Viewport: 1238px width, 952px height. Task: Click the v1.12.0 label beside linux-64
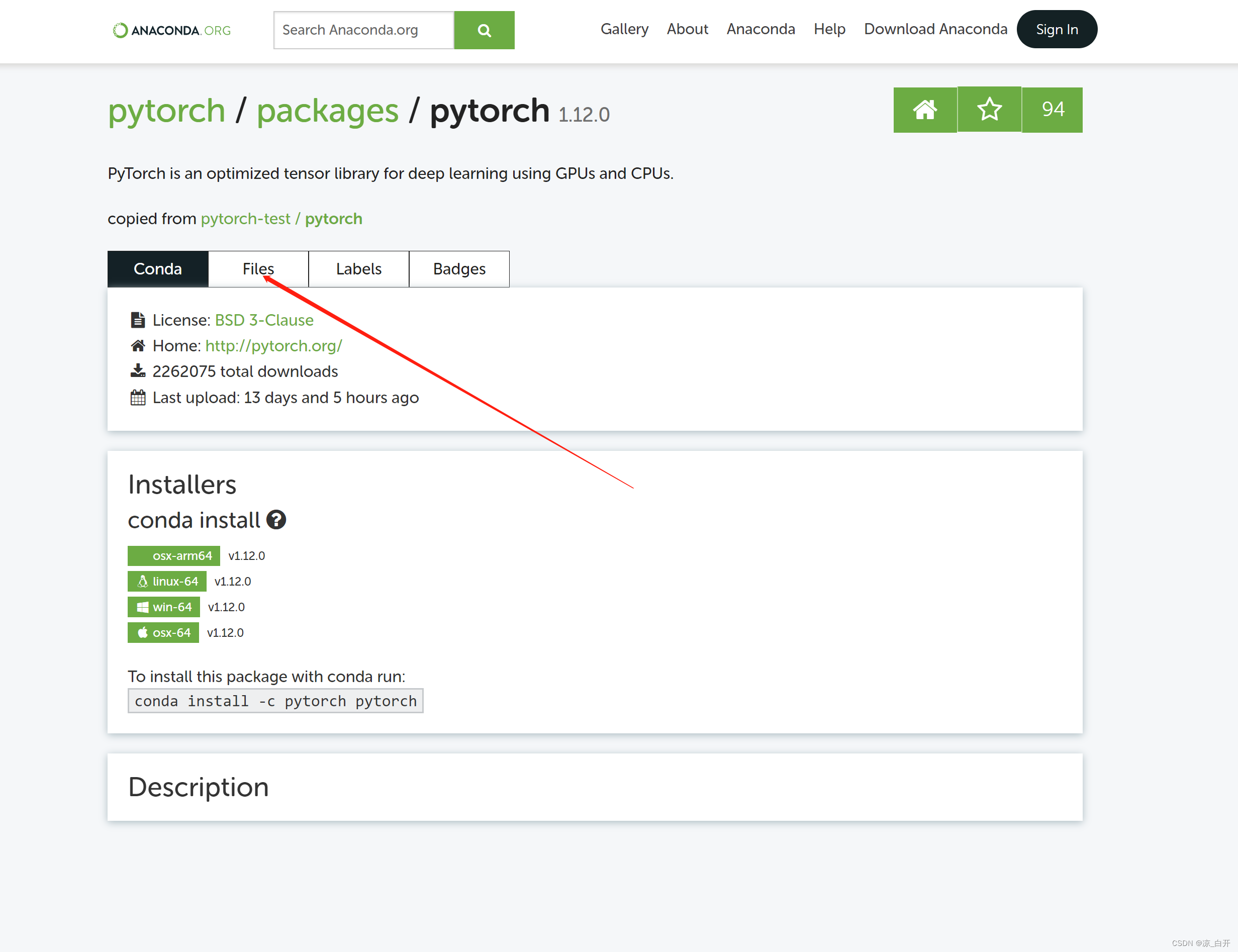tap(232, 582)
